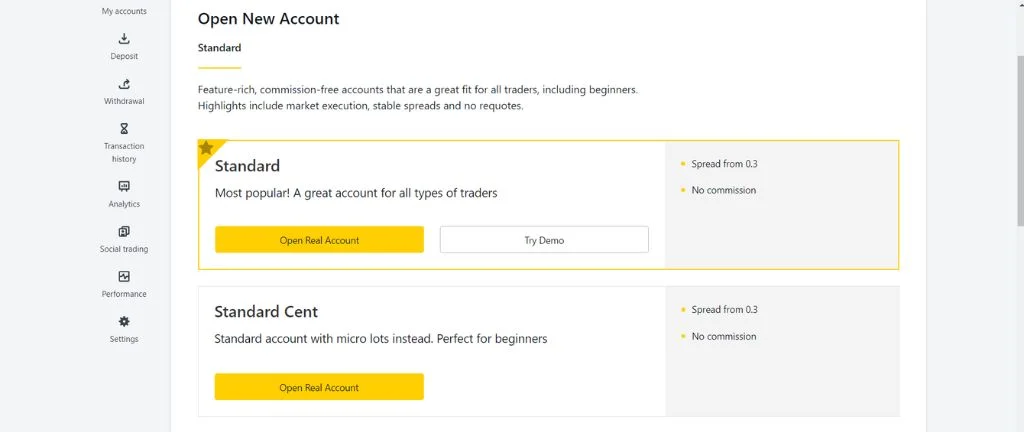
Task: Open Real Account for Standard
Action: 319,240
